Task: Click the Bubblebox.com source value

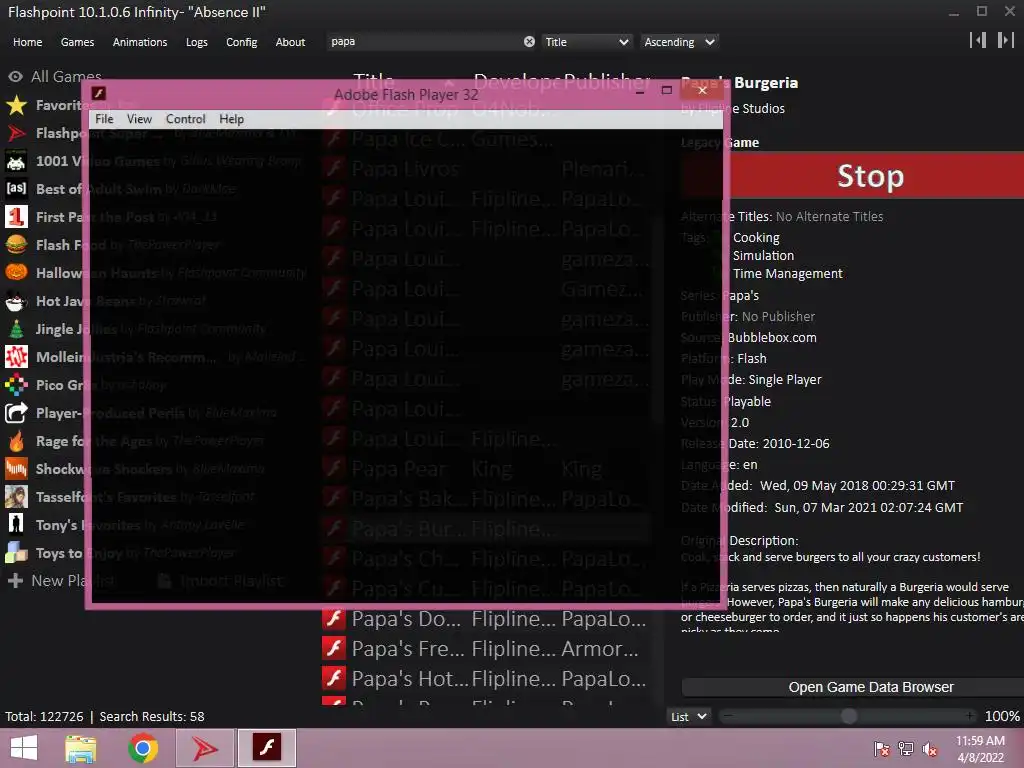Action: [x=771, y=338]
